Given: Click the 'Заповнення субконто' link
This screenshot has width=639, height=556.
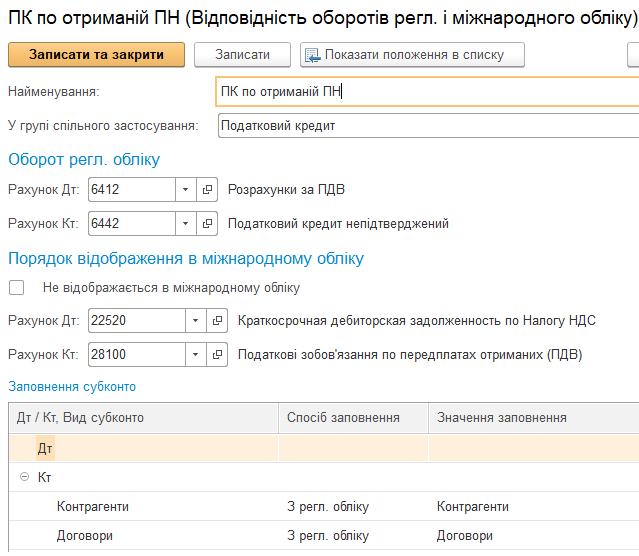Looking at the screenshot, I should (x=72, y=387).
